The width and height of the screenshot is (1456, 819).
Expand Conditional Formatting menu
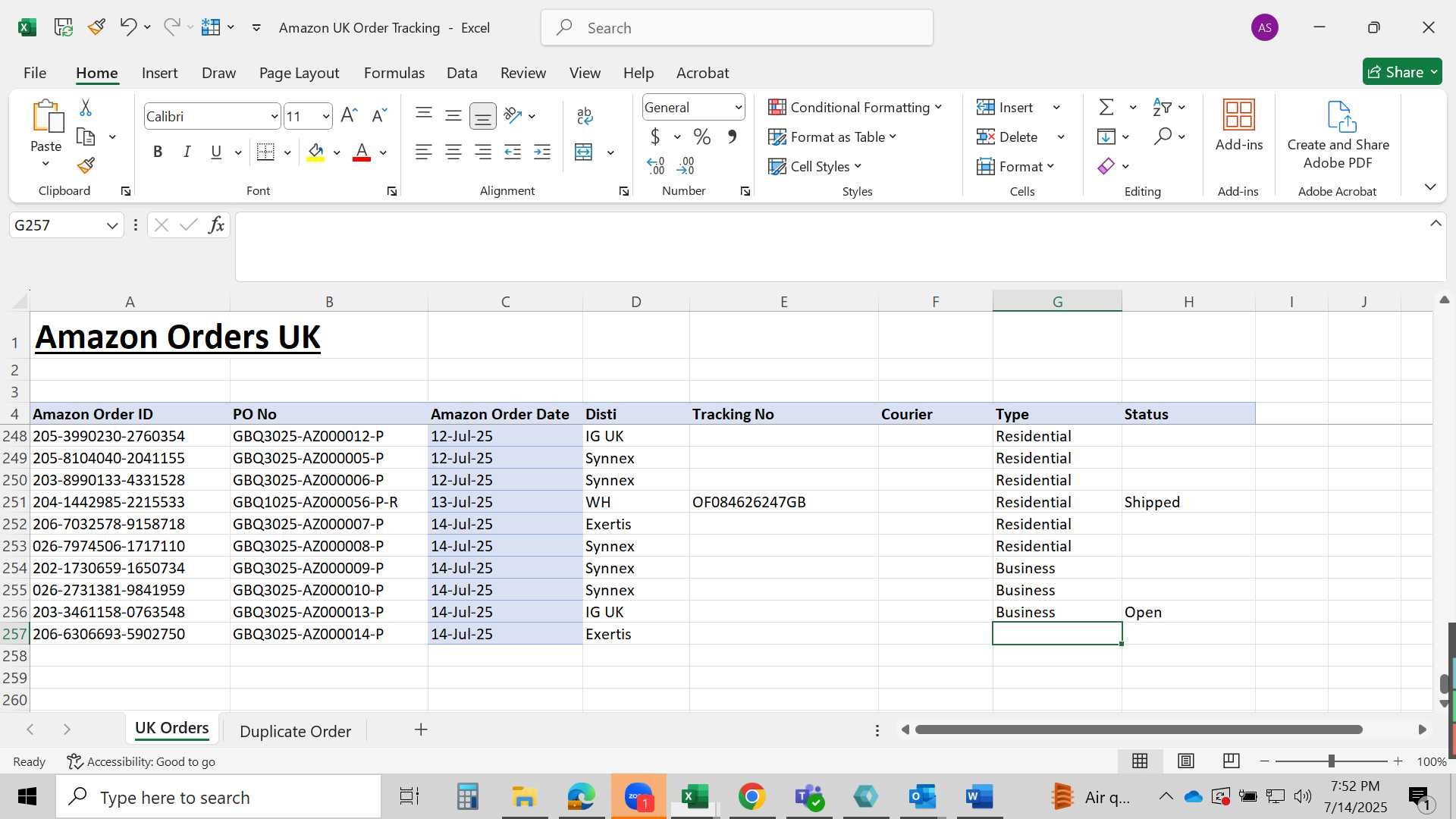(x=855, y=107)
